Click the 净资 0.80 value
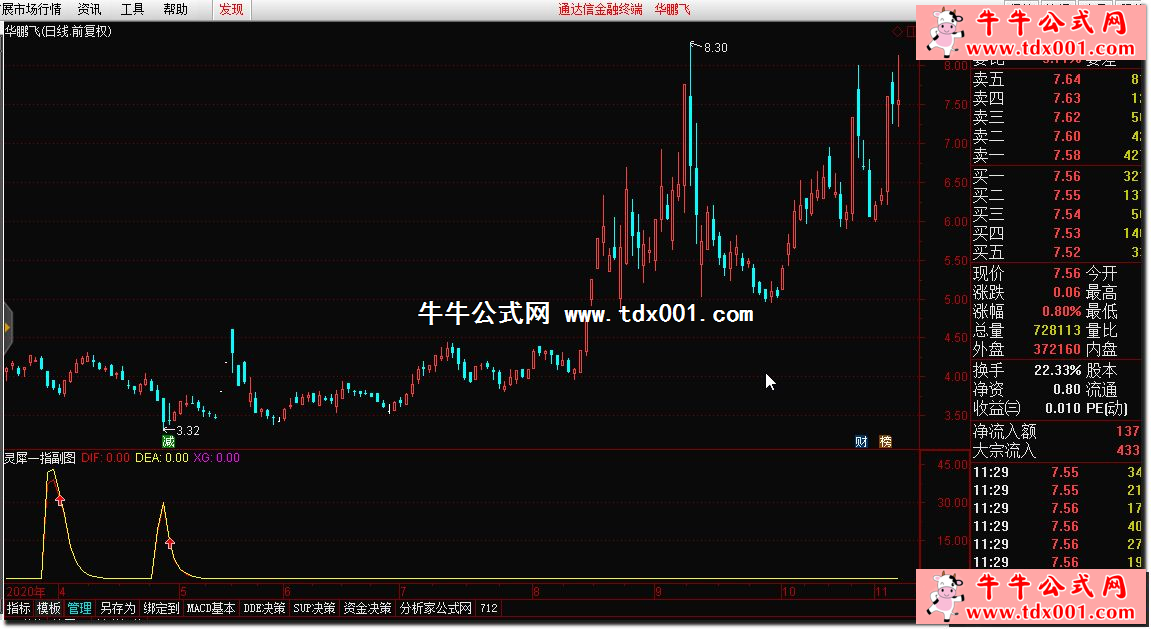 [1067, 389]
